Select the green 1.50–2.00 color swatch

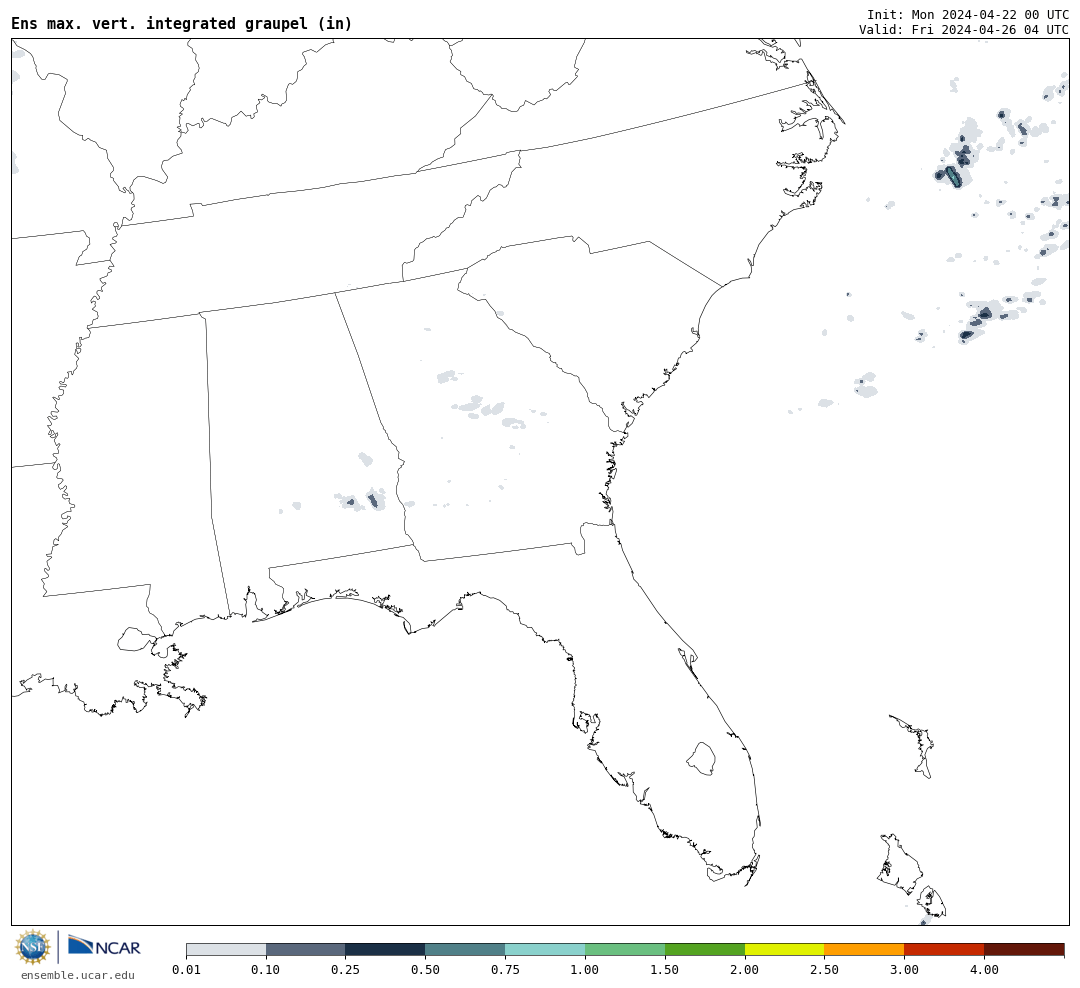[x=705, y=950]
